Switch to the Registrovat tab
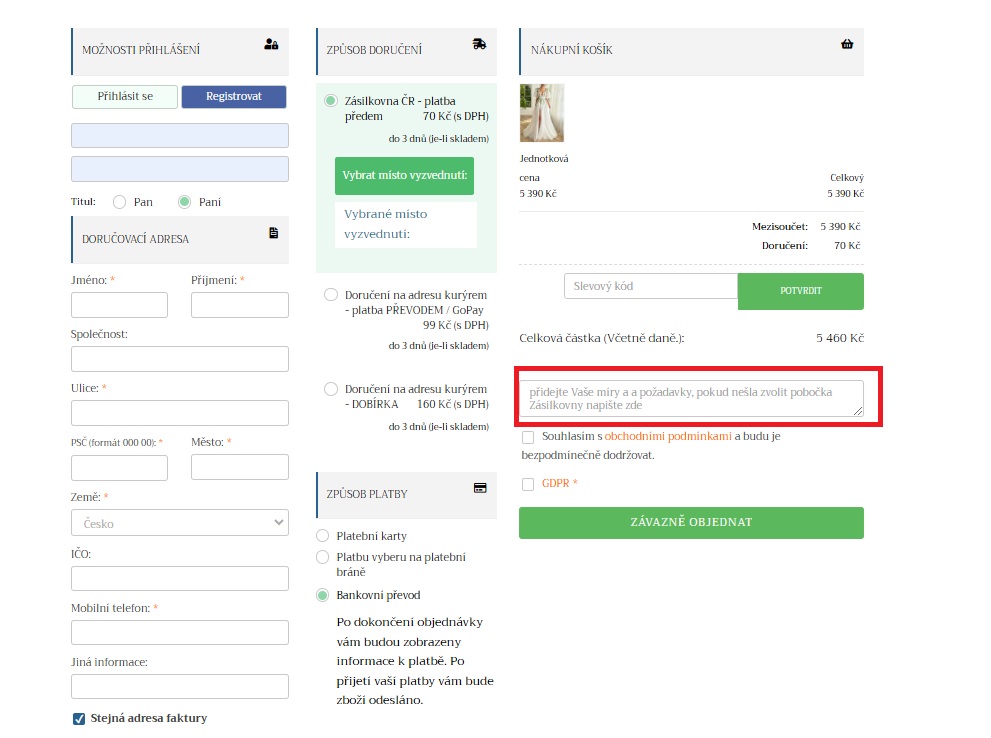 [234, 97]
